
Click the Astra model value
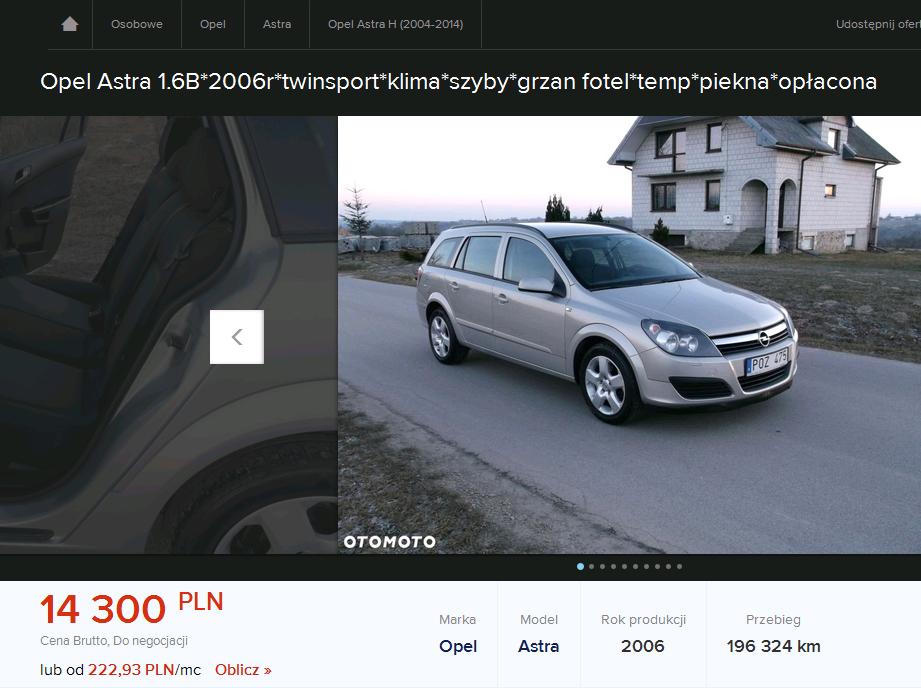pyautogui.click(x=539, y=646)
